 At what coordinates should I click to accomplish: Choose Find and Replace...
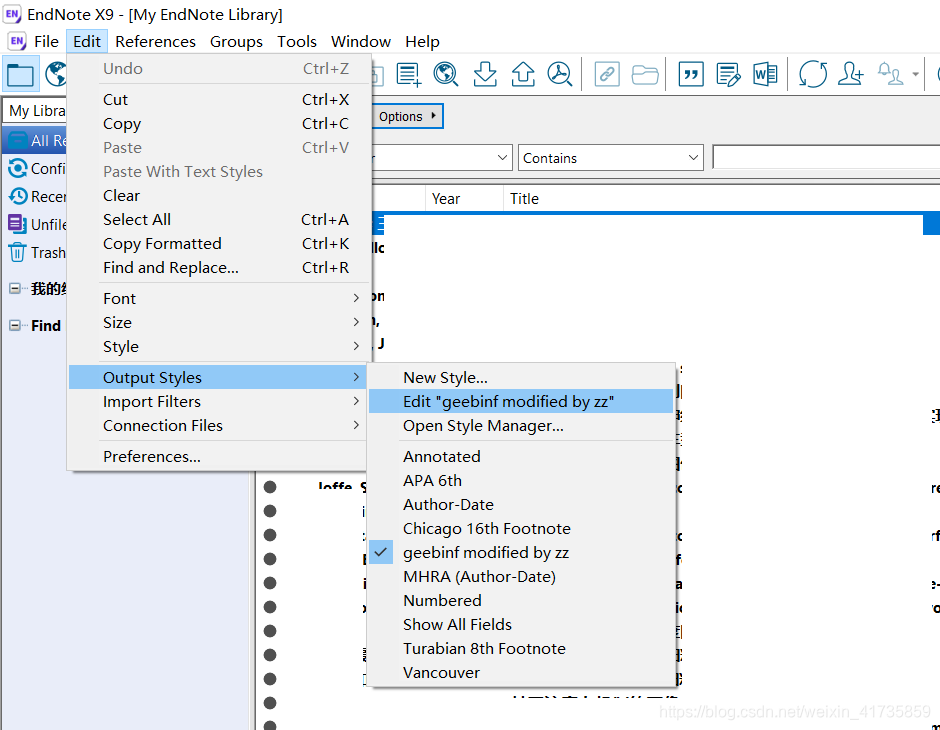[218, 267]
